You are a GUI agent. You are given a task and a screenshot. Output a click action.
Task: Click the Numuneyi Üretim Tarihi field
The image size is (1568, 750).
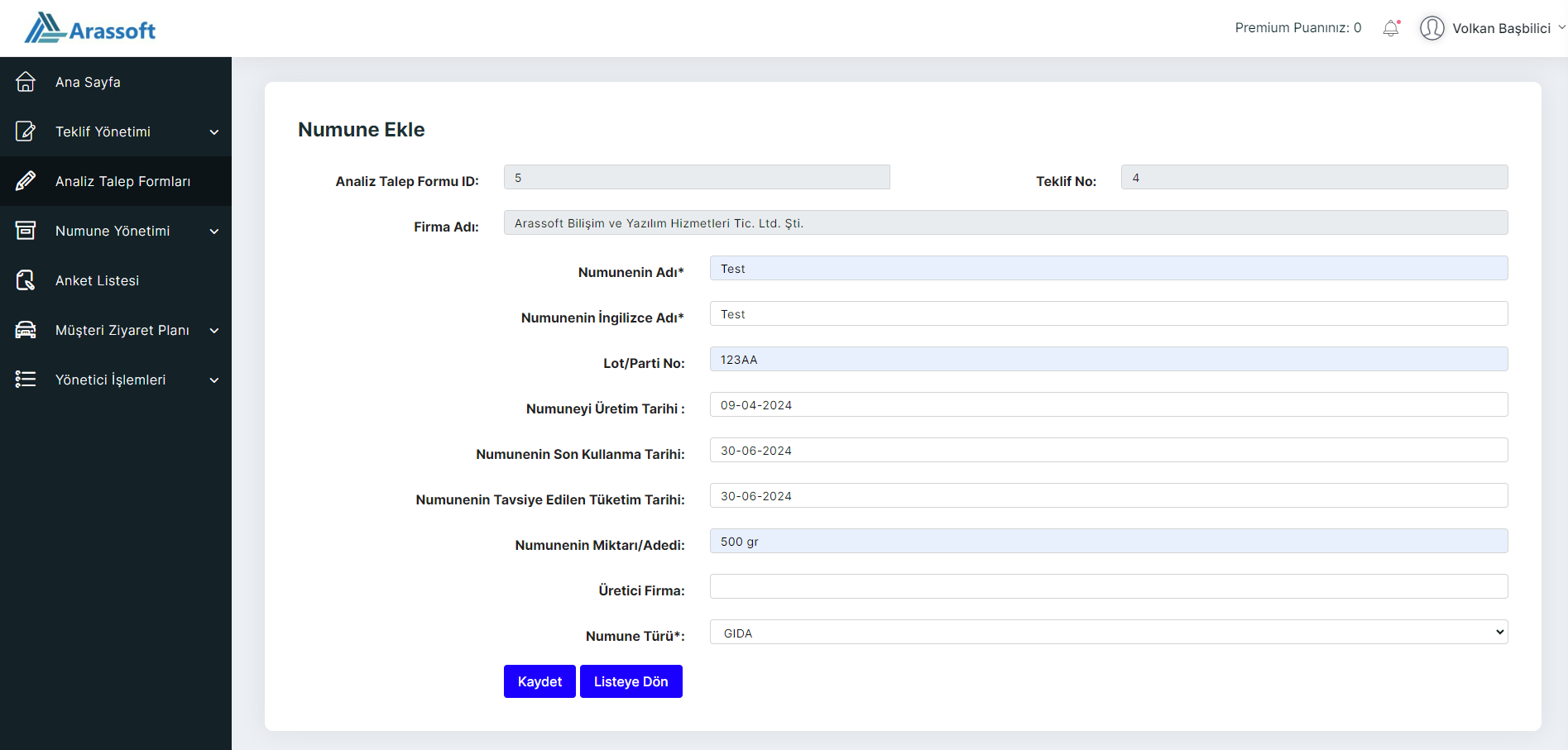[1109, 404]
